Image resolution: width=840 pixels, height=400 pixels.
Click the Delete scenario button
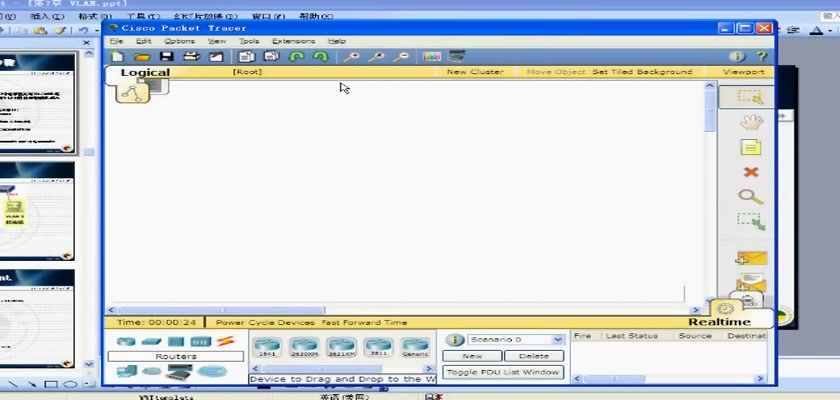point(534,356)
